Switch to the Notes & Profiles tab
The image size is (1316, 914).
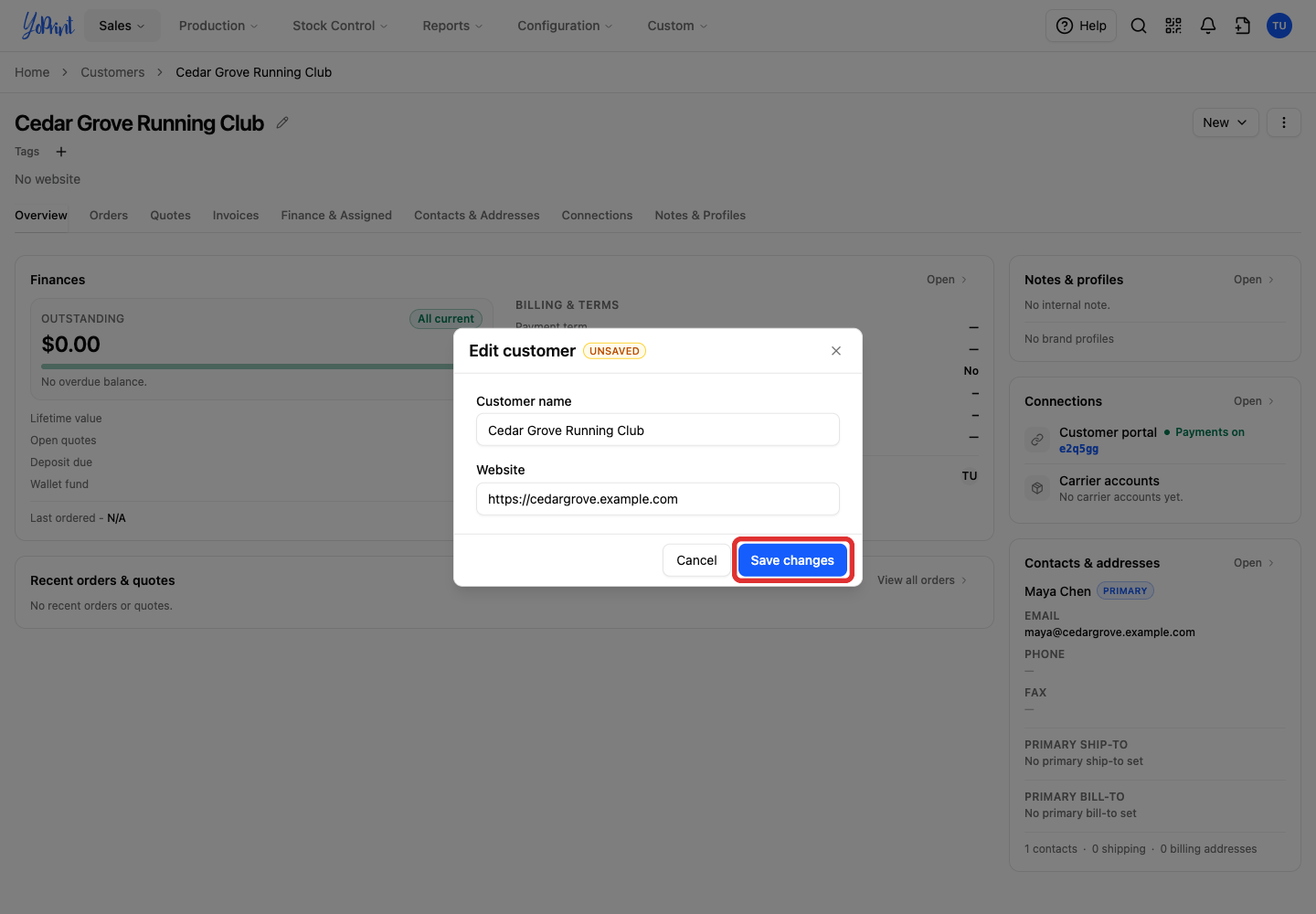(700, 216)
